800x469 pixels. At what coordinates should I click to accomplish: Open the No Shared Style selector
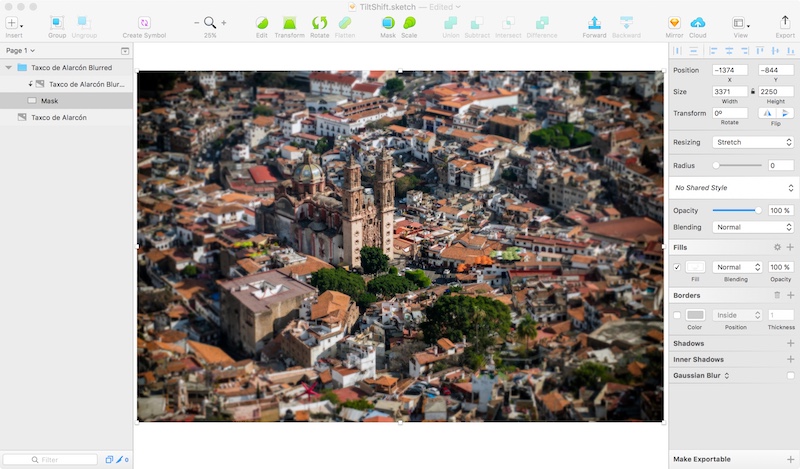pyautogui.click(x=733, y=187)
